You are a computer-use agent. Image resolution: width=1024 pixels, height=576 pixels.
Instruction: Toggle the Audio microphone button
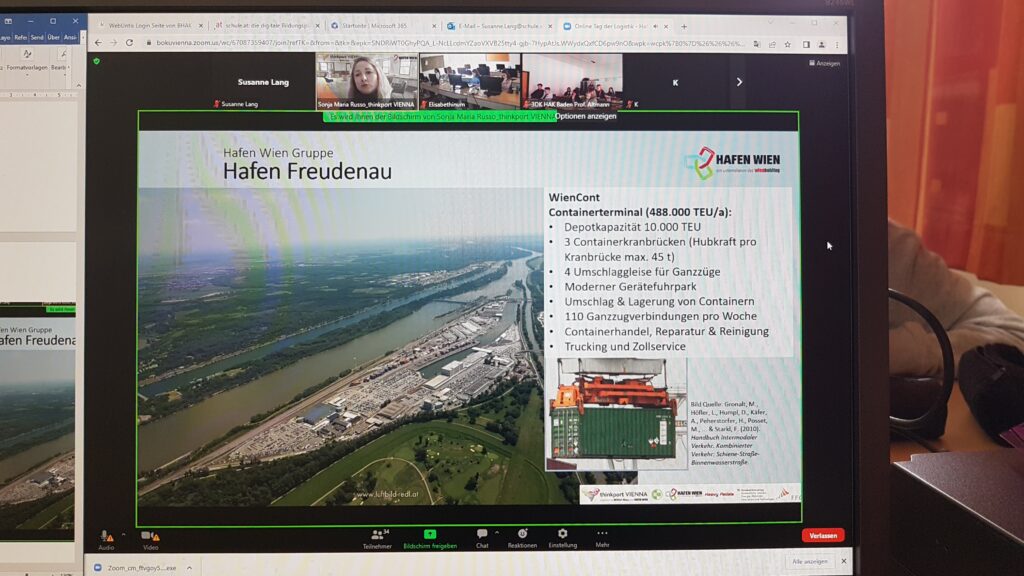coord(106,539)
